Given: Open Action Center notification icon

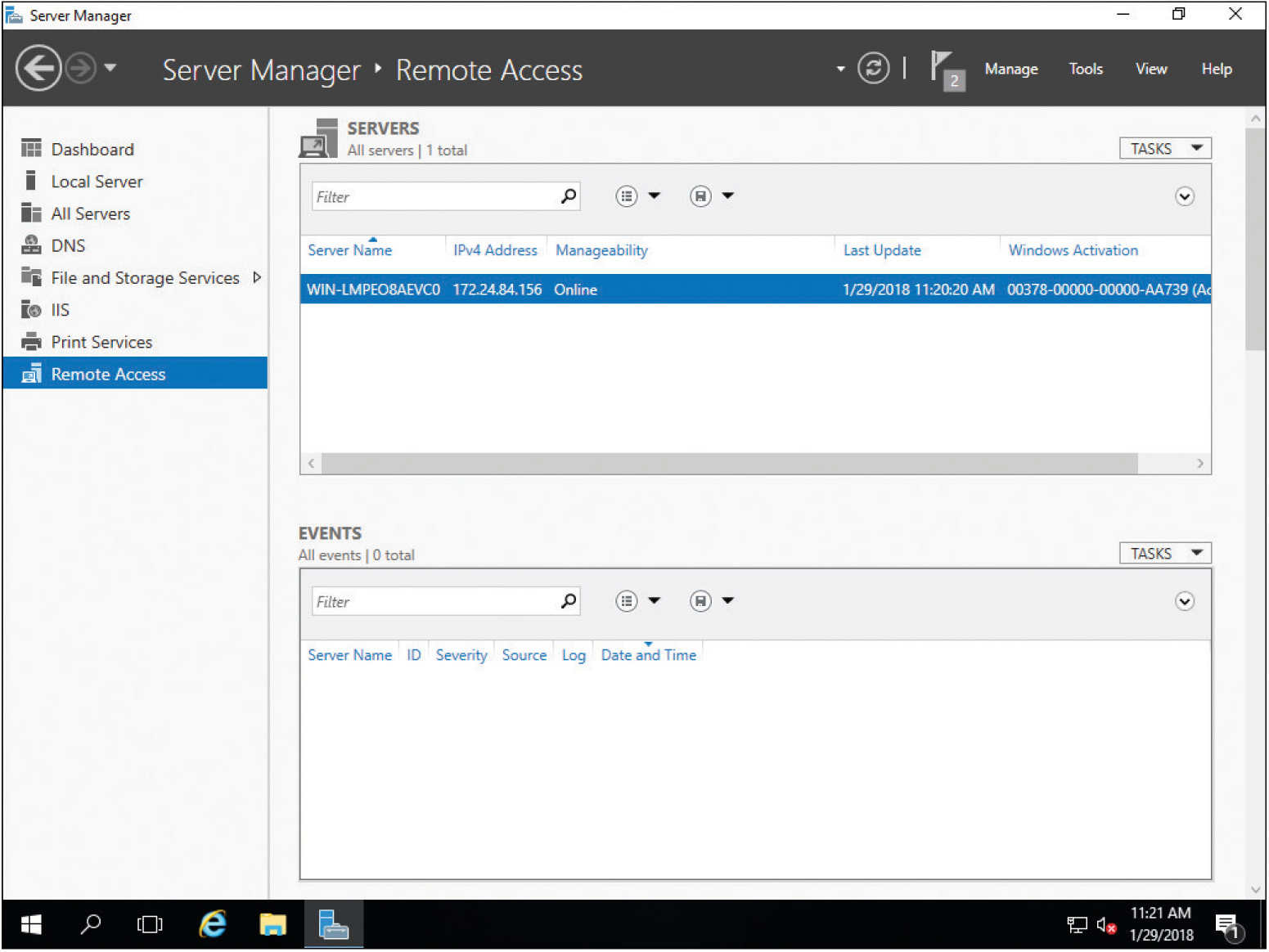Looking at the screenshot, I should [x=1230, y=927].
